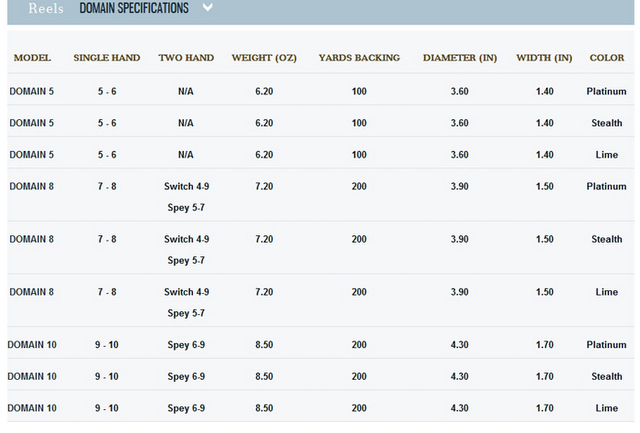Screen dimensions: 640x433
Task: Sort by the Color column header
Action: [607, 58]
